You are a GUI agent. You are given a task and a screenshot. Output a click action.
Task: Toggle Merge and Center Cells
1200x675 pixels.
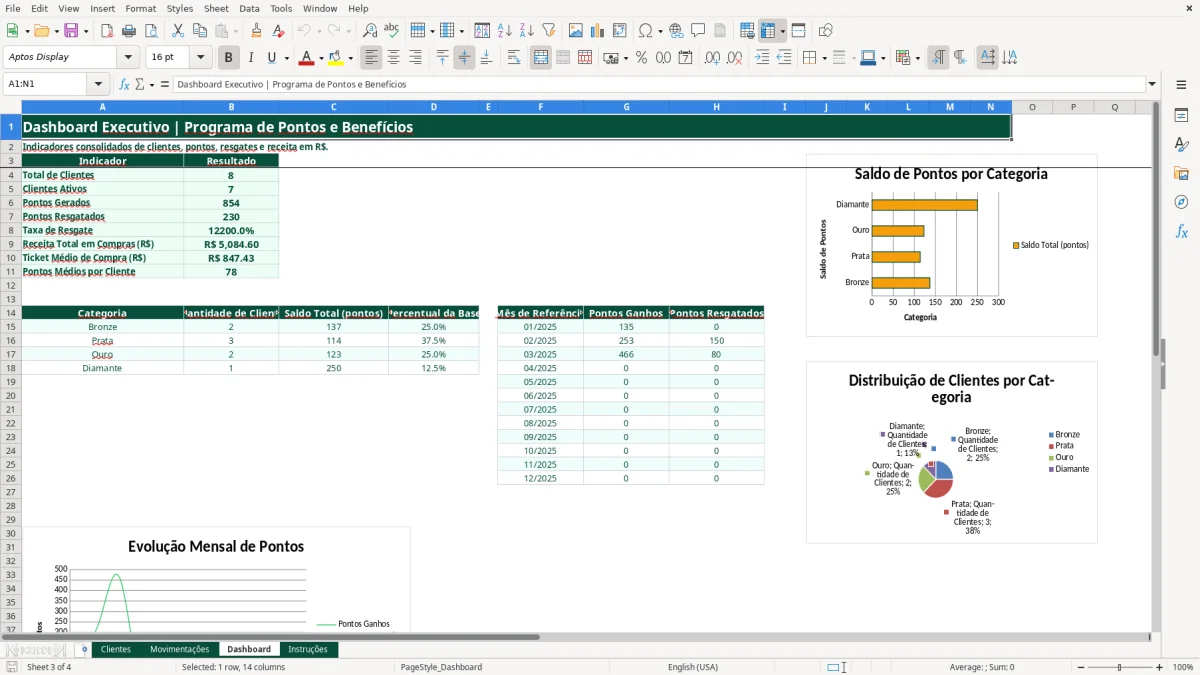[541, 58]
